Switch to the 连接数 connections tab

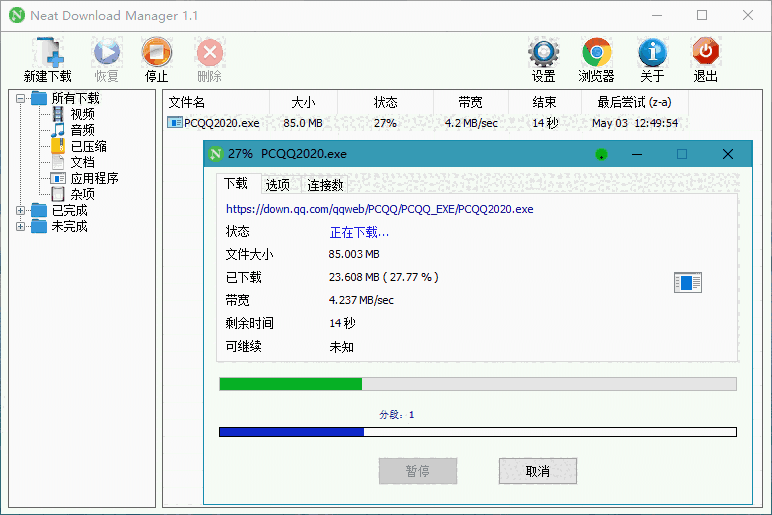point(325,185)
